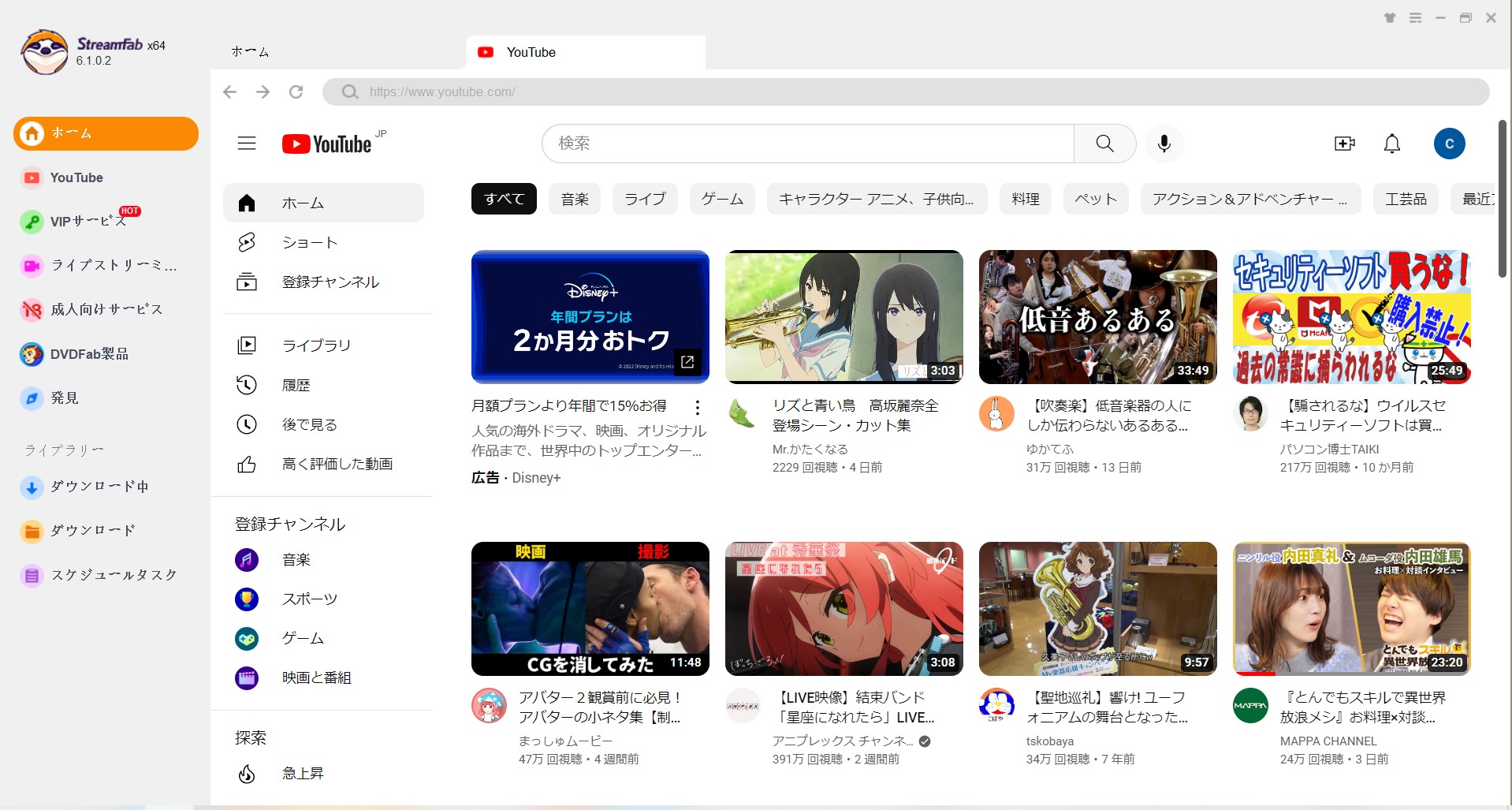Open 履歴 in YouTube guide

(323, 385)
